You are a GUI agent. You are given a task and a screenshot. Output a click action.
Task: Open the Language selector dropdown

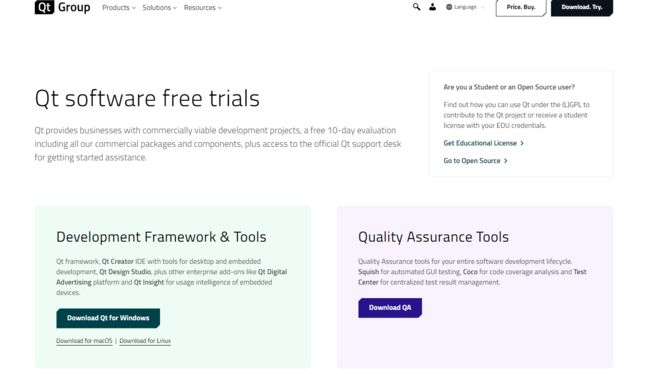[x=465, y=7]
